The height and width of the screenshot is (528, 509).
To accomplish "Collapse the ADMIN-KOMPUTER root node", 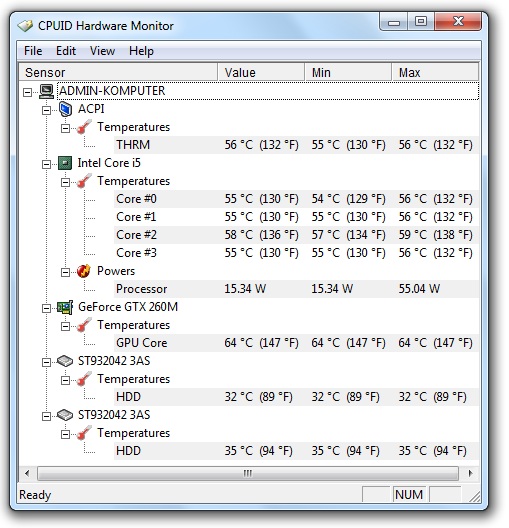I will pos(28,92).
